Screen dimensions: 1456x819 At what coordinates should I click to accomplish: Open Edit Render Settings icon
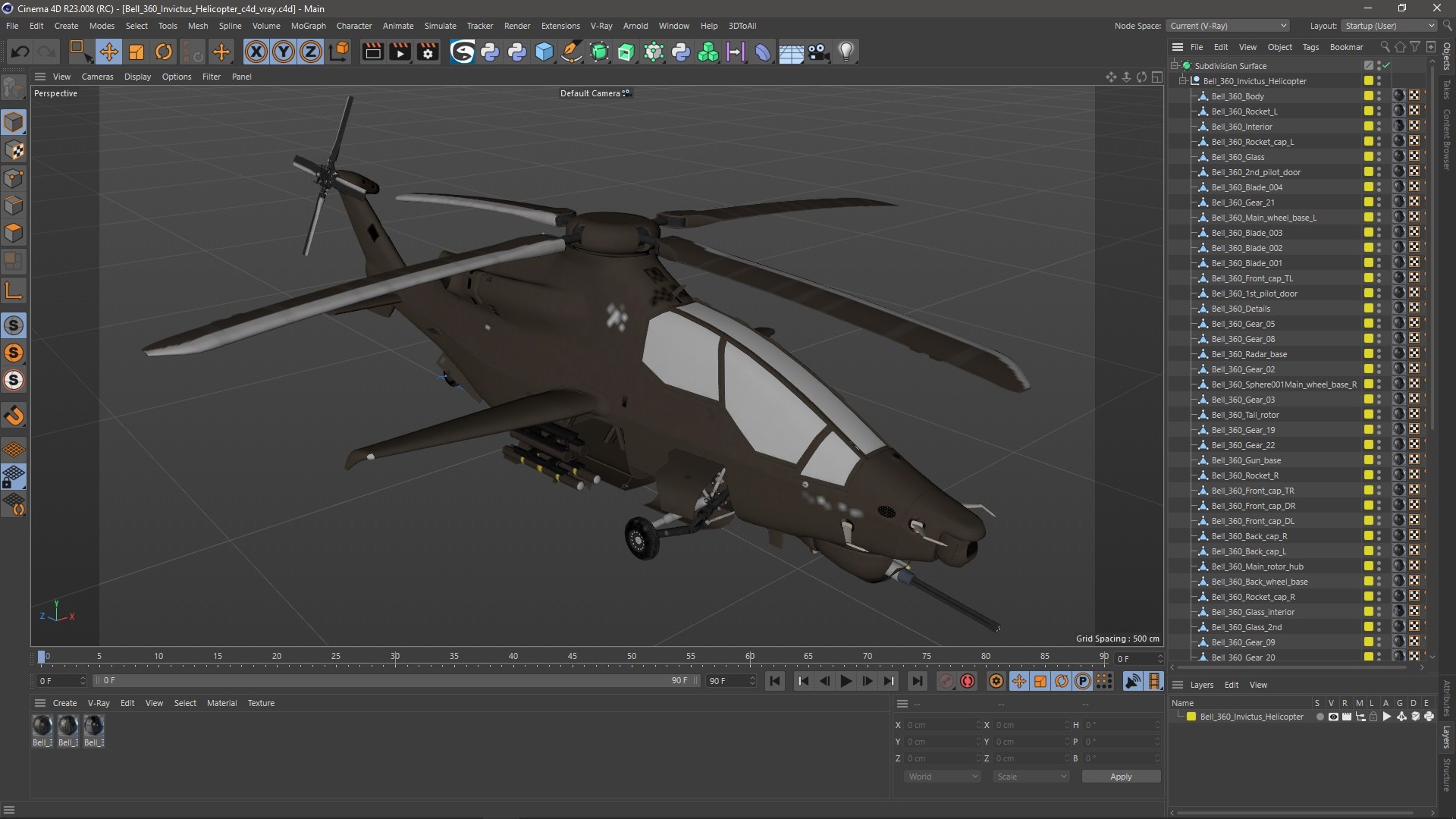[x=428, y=52]
